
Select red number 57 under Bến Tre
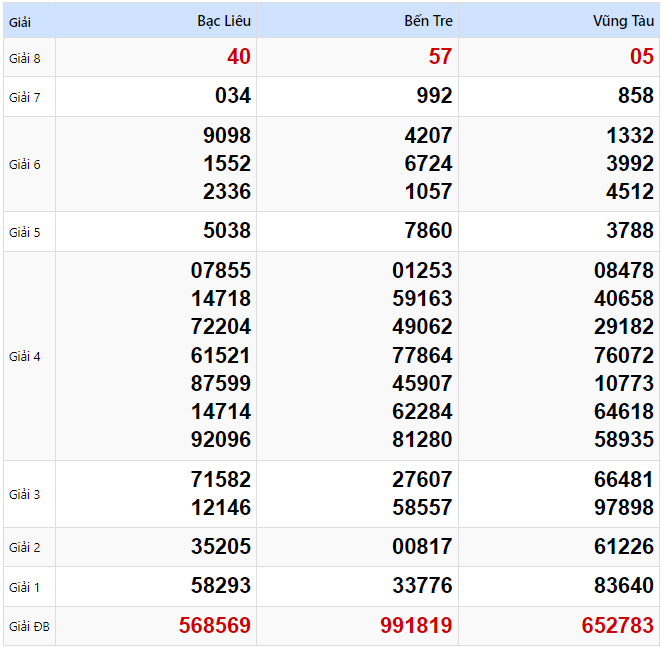click(x=440, y=57)
